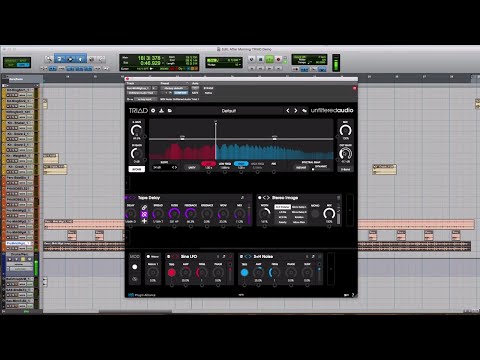The width and height of the screenshot is (480, 360).
Task: Click the 3-Band button
Action: [345, 169]
